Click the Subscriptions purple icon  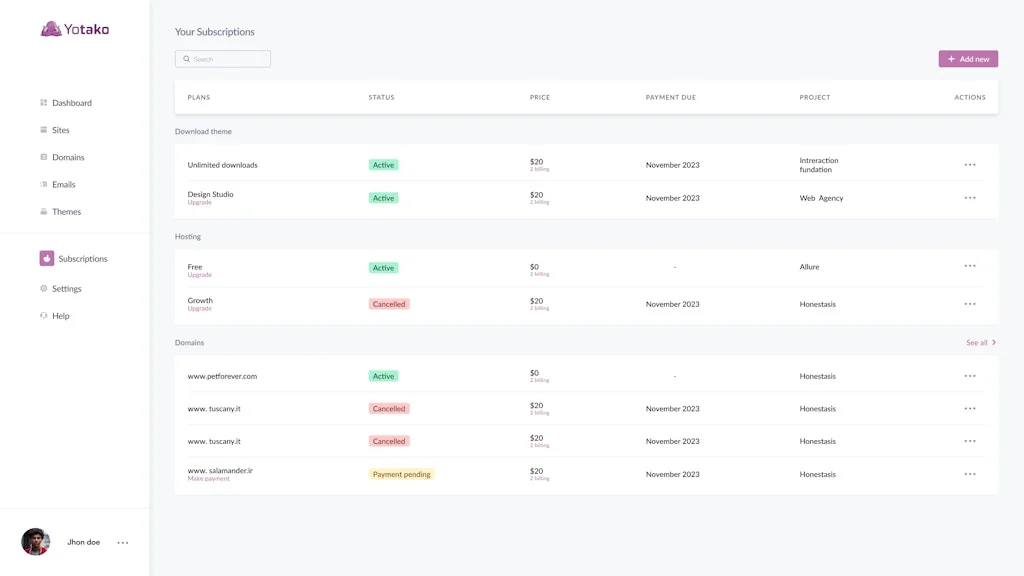pos(47,259)
